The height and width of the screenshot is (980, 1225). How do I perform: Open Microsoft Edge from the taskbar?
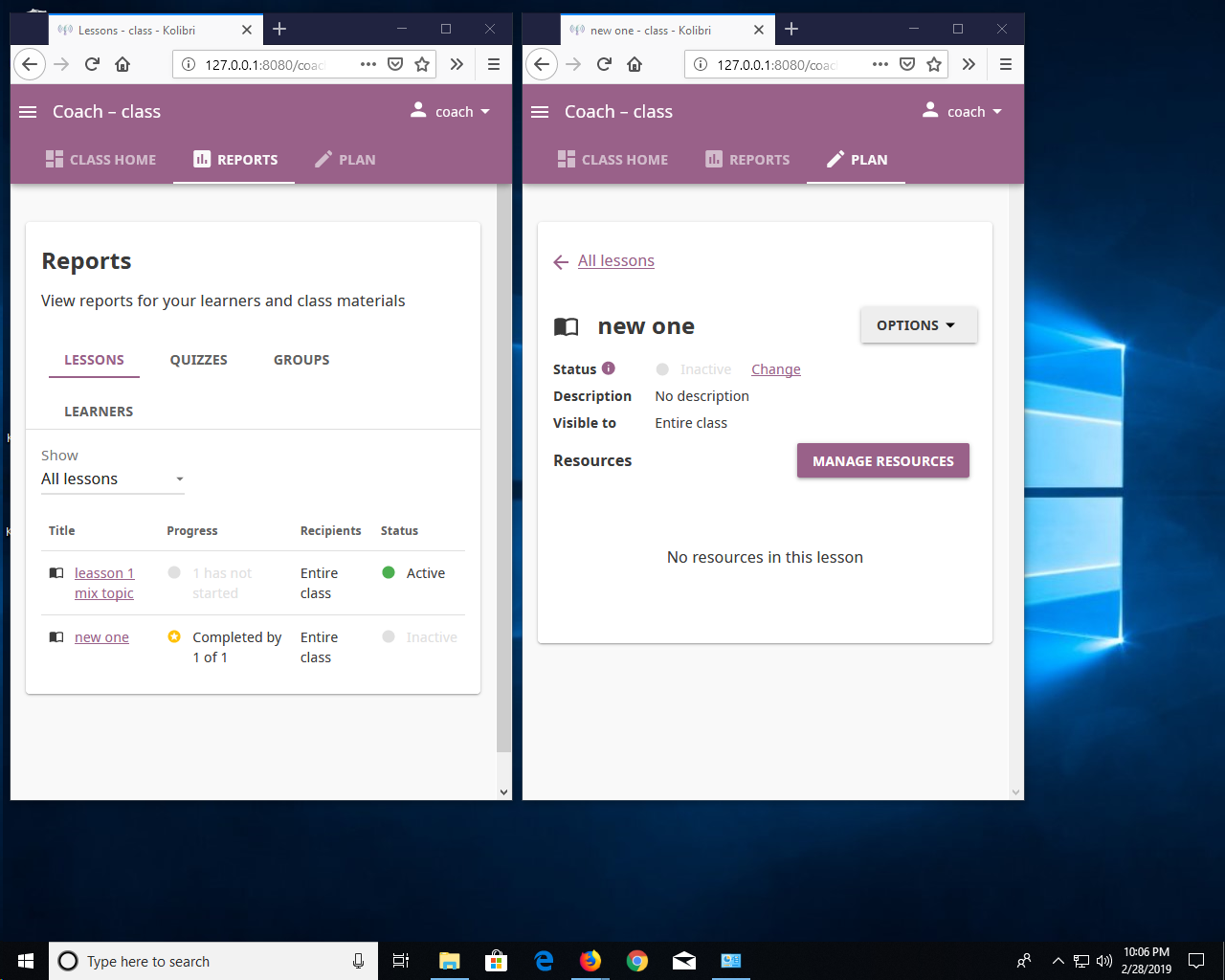(544, 961)
